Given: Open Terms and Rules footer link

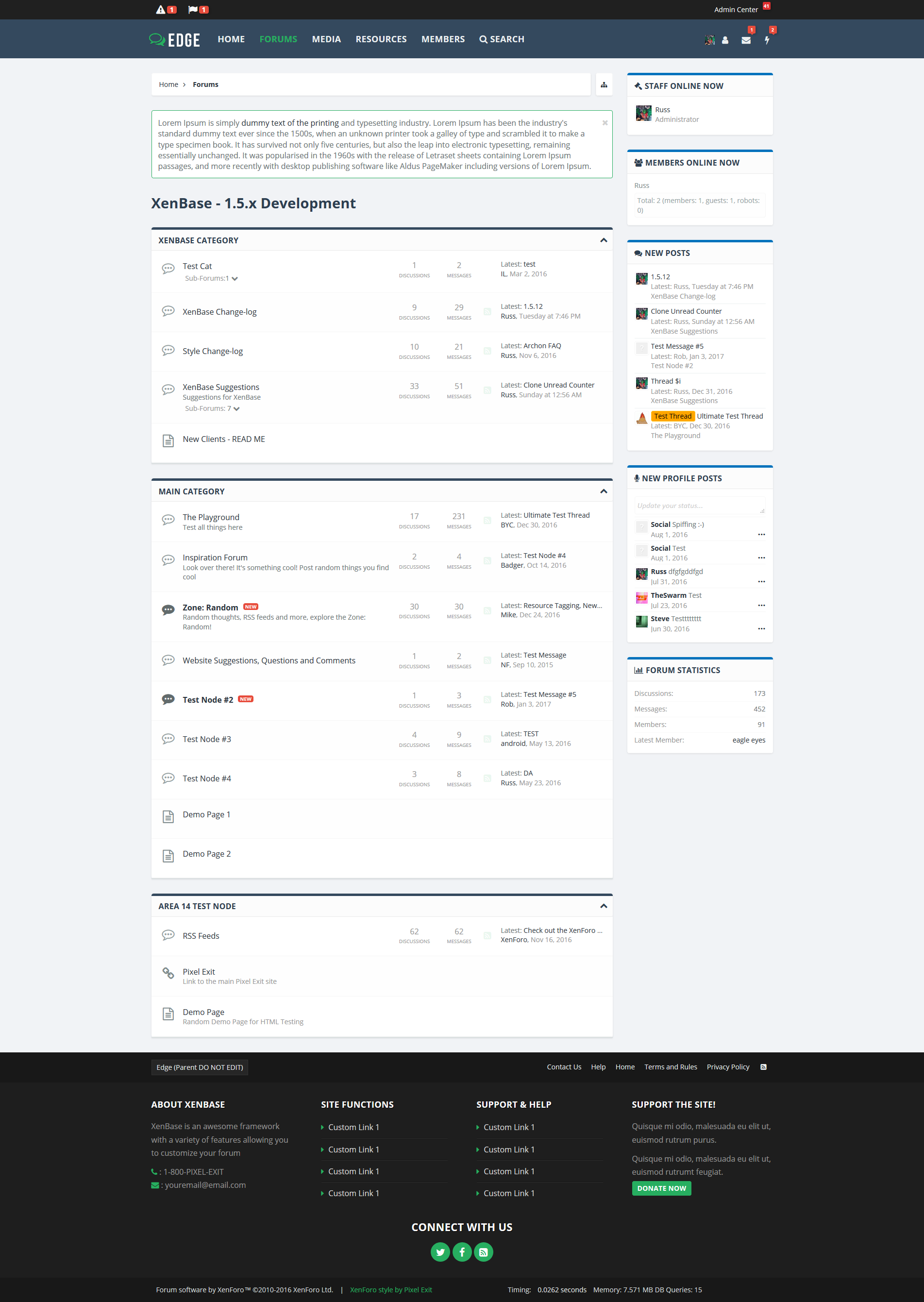Looking at the screenshot, I should (670, 1067).
